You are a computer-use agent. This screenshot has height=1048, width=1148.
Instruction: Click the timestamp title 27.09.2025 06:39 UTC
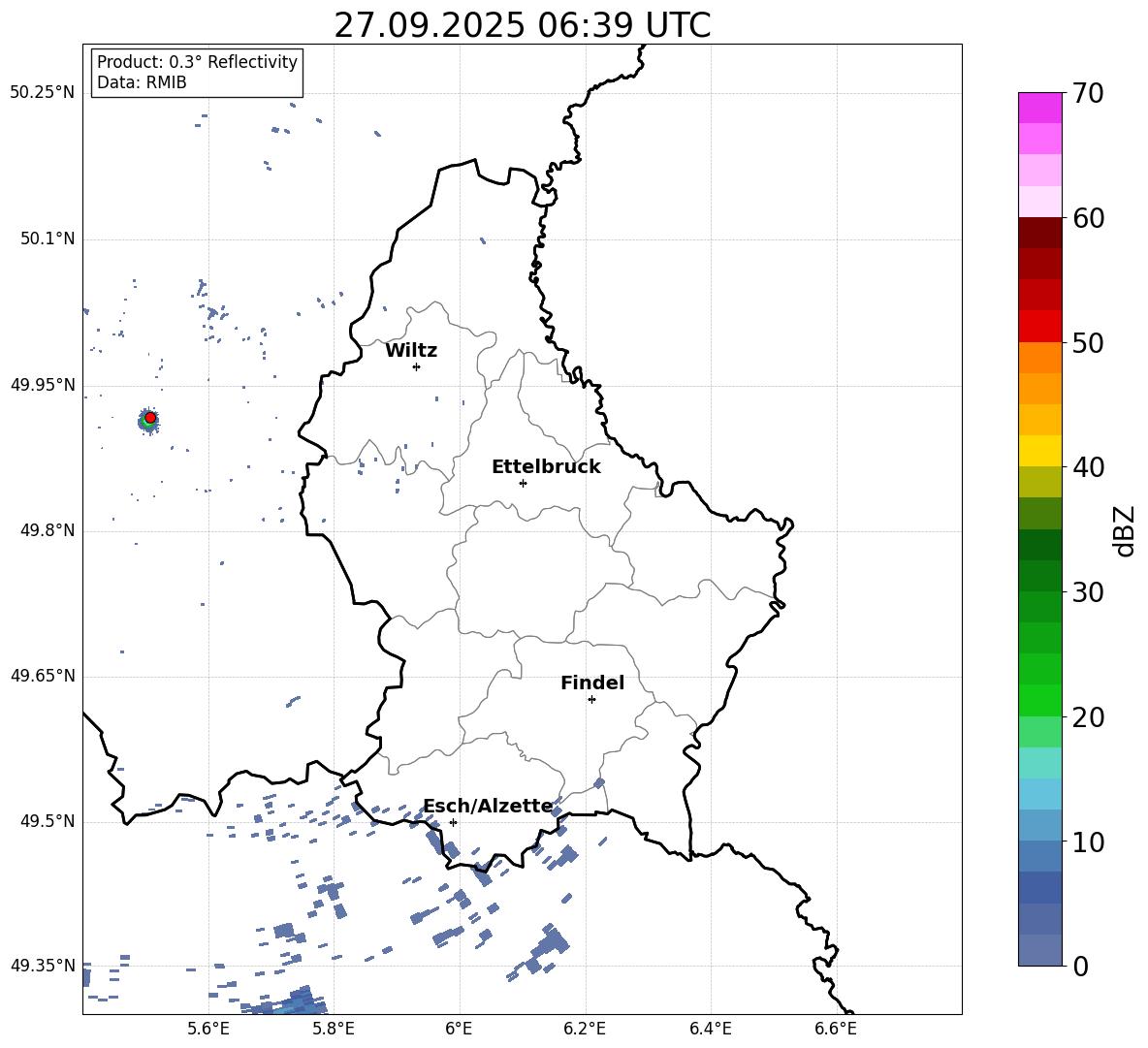pyautogui.click(x=522, y=25)
